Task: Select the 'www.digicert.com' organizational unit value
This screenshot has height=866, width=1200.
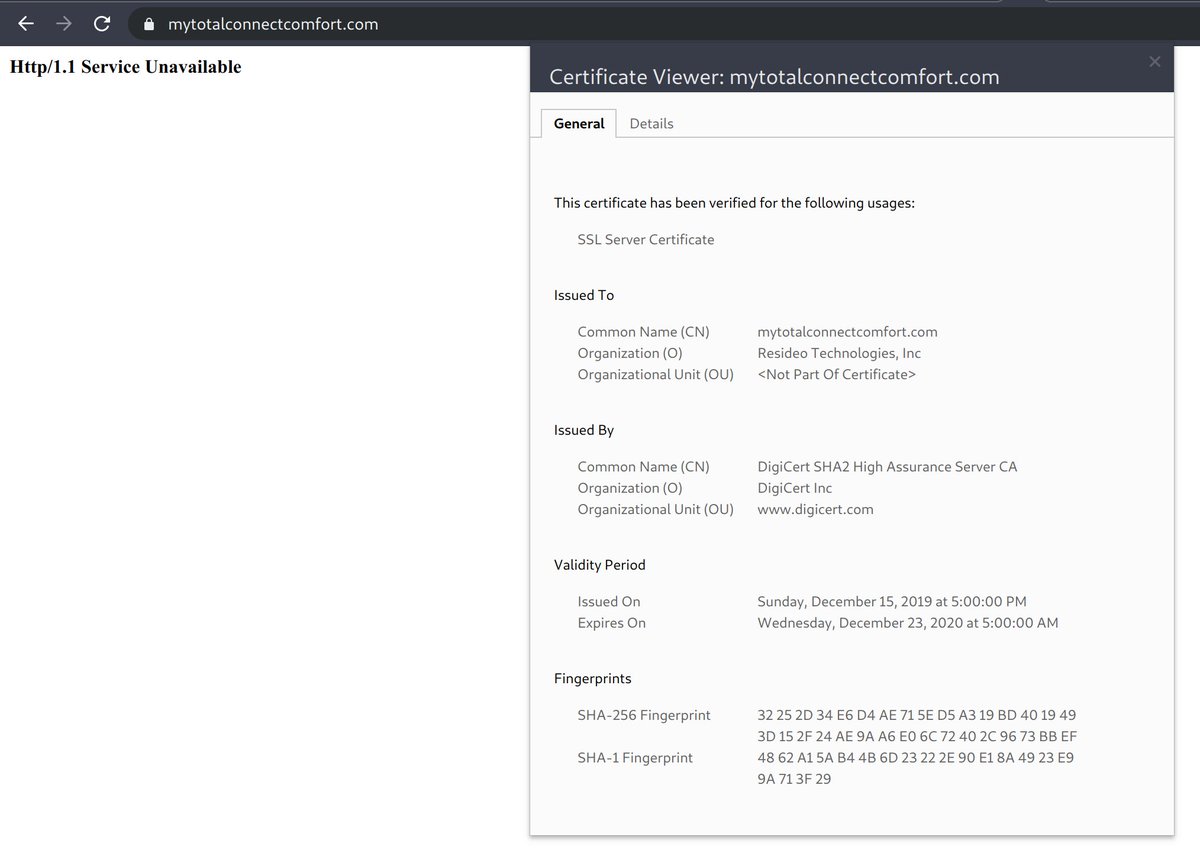Action: (816, 510)
